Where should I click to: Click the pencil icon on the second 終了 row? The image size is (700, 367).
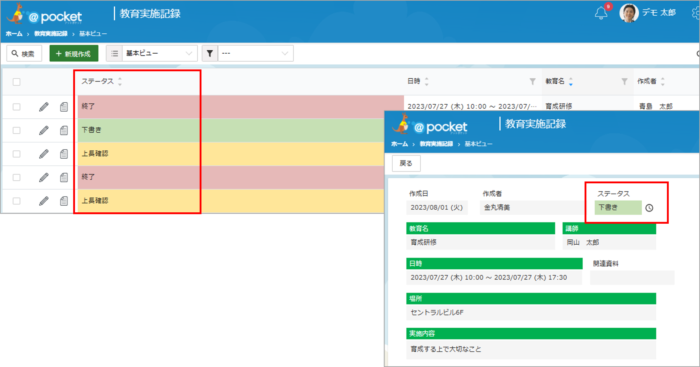tap(44, 177)
